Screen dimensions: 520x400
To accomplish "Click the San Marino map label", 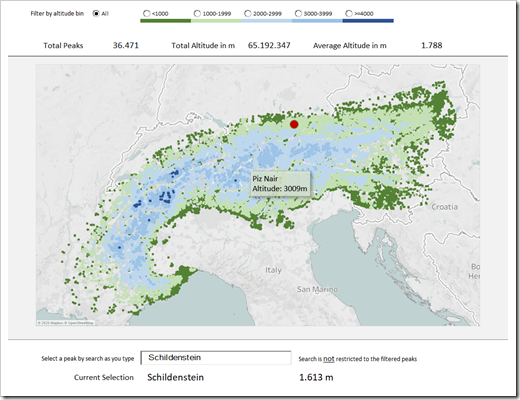I will click(317, 289).
